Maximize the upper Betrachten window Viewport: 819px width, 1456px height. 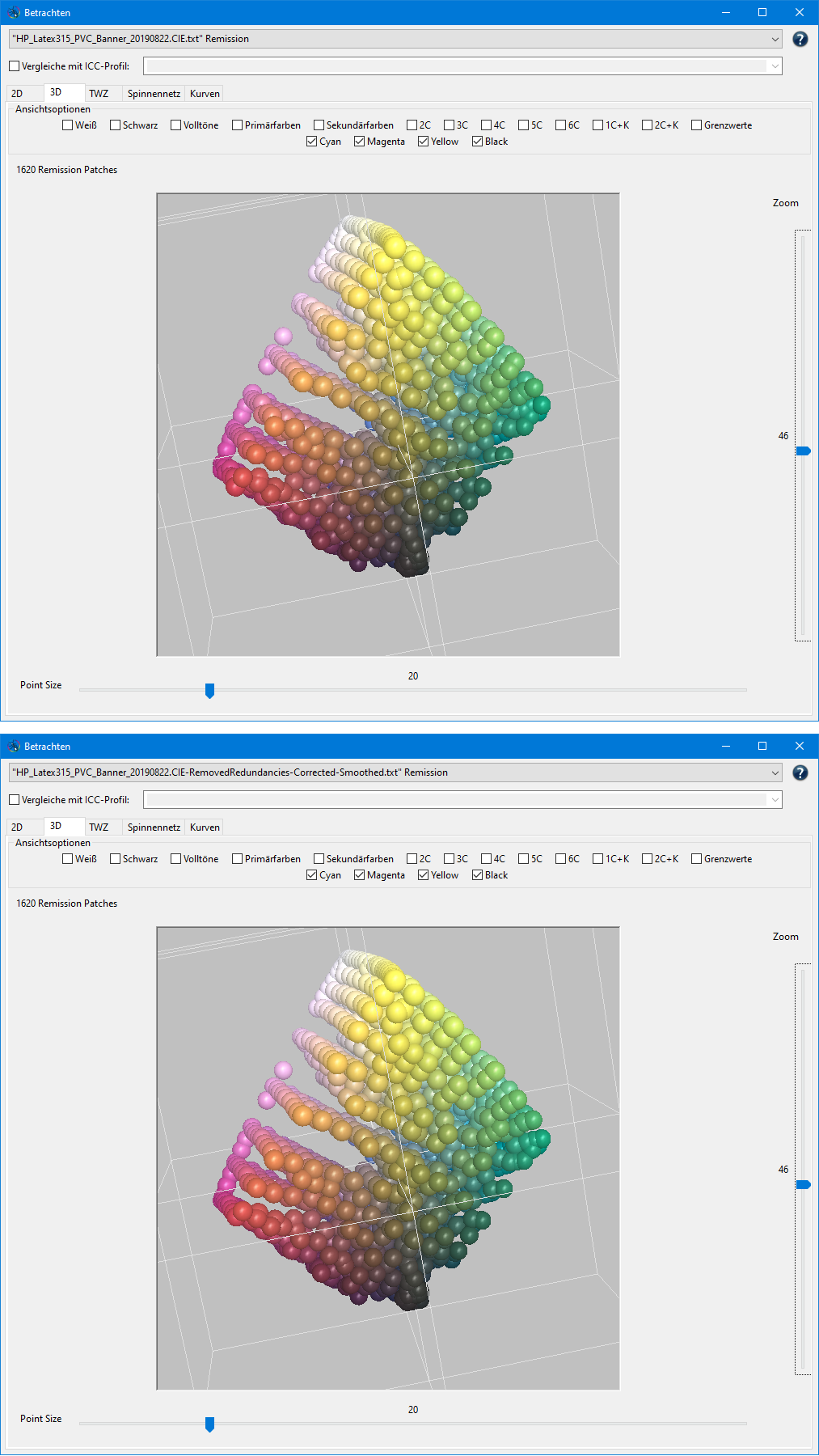(762, 12)
